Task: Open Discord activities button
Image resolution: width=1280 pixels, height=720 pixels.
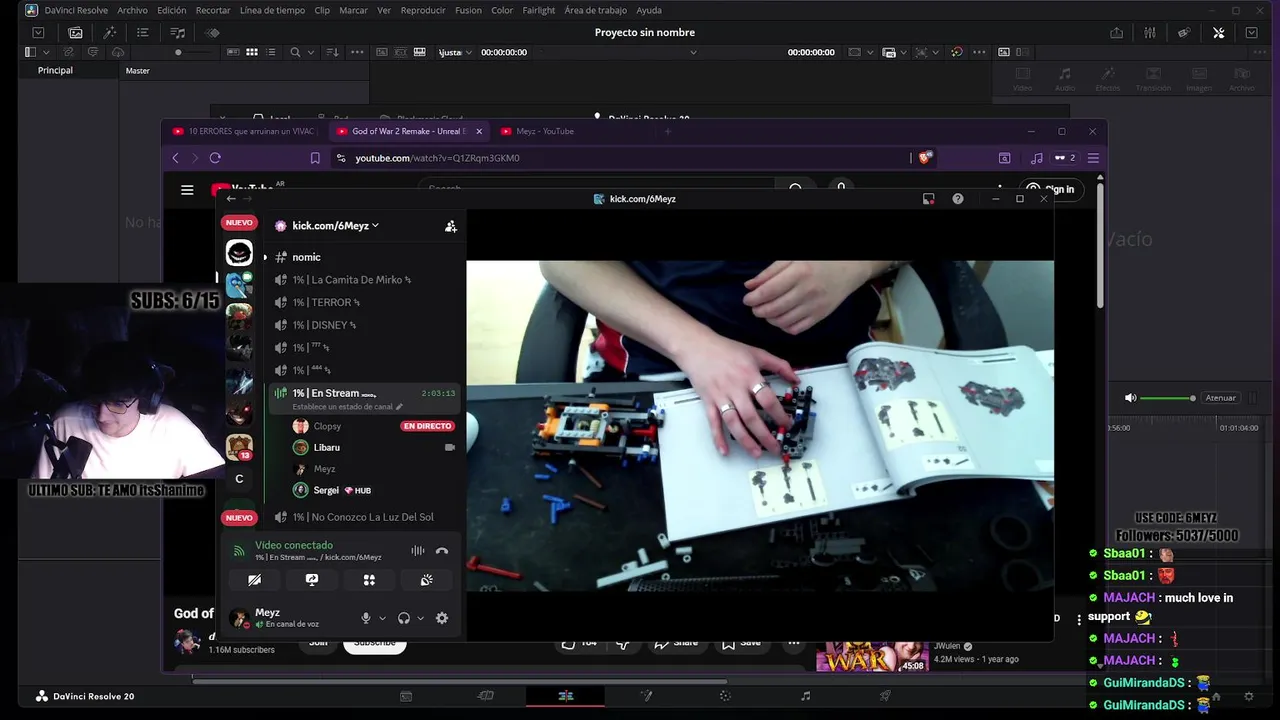Action: click(369, 580)
